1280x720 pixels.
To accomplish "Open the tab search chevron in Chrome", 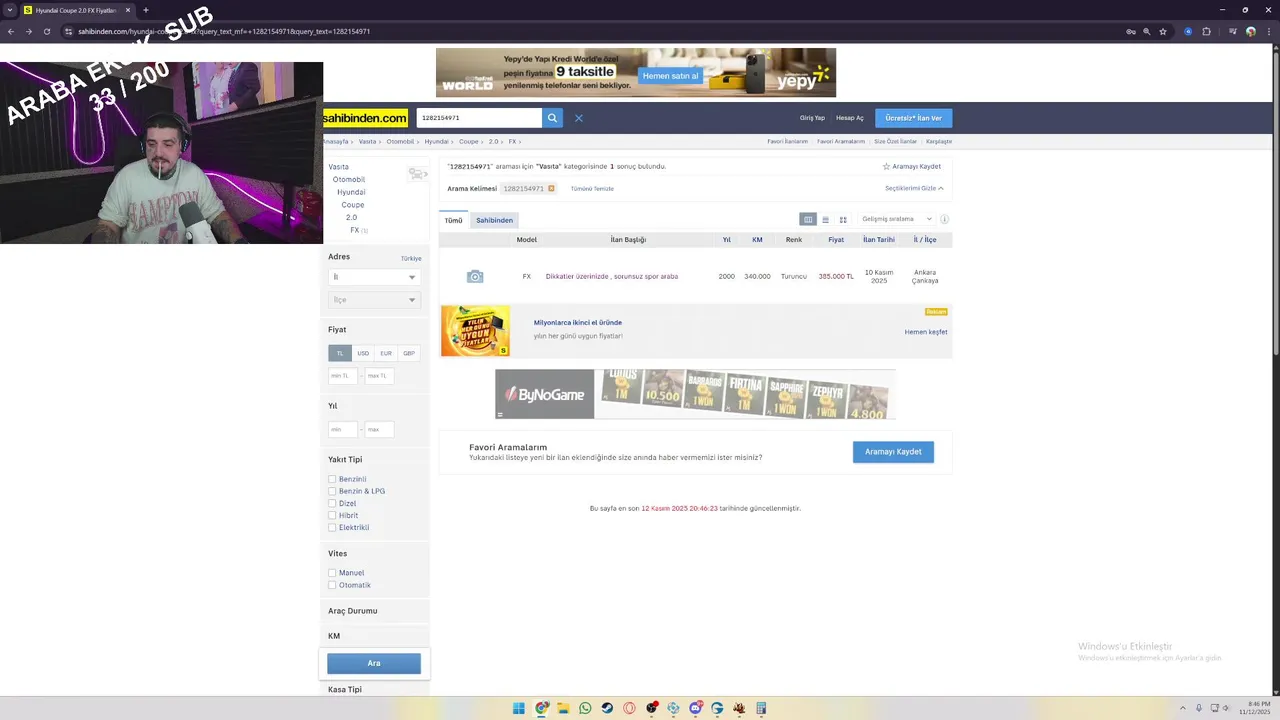I will tap(10, 10).
